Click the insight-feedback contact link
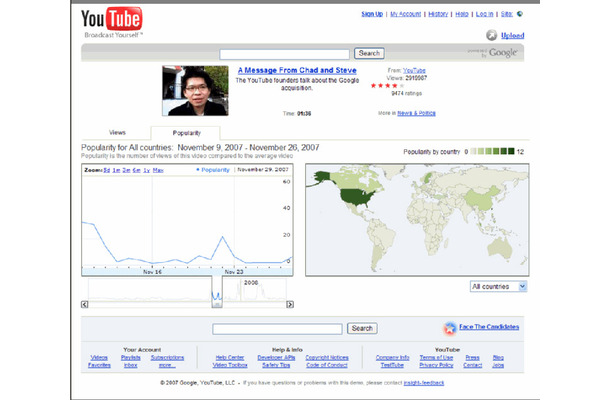 (x=424, y=383)
